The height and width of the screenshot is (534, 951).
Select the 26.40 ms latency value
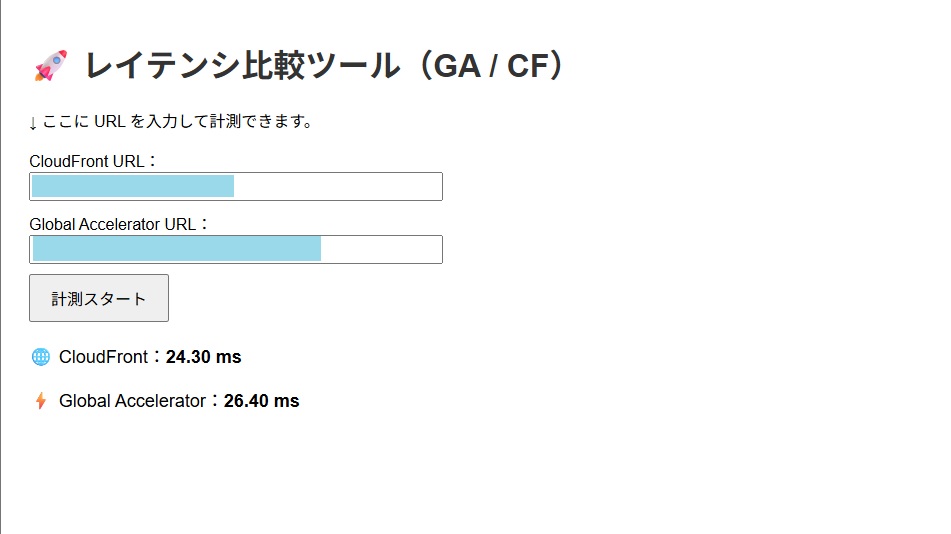pos(261,401)
